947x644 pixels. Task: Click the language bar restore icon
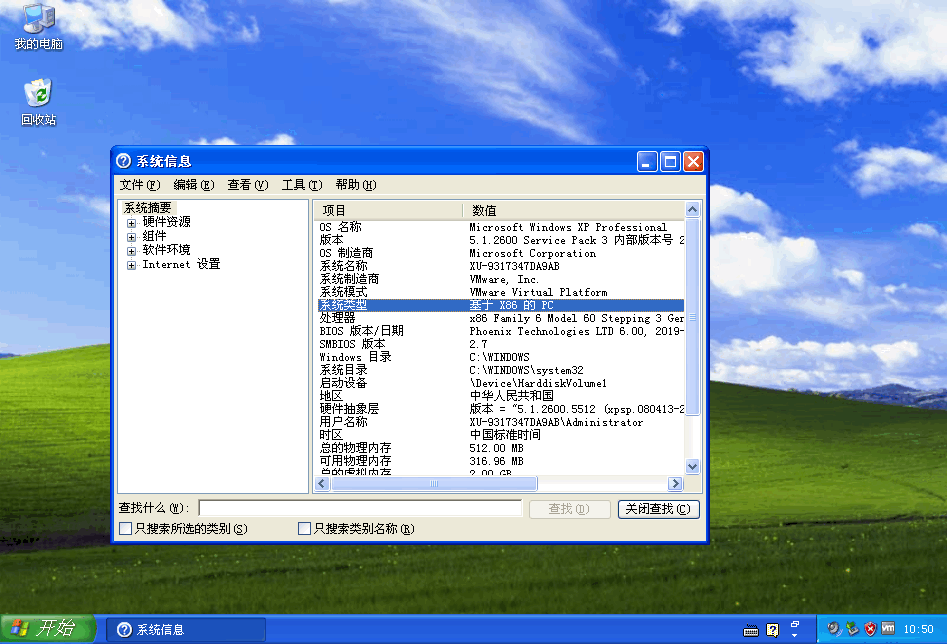pos(795,624)
